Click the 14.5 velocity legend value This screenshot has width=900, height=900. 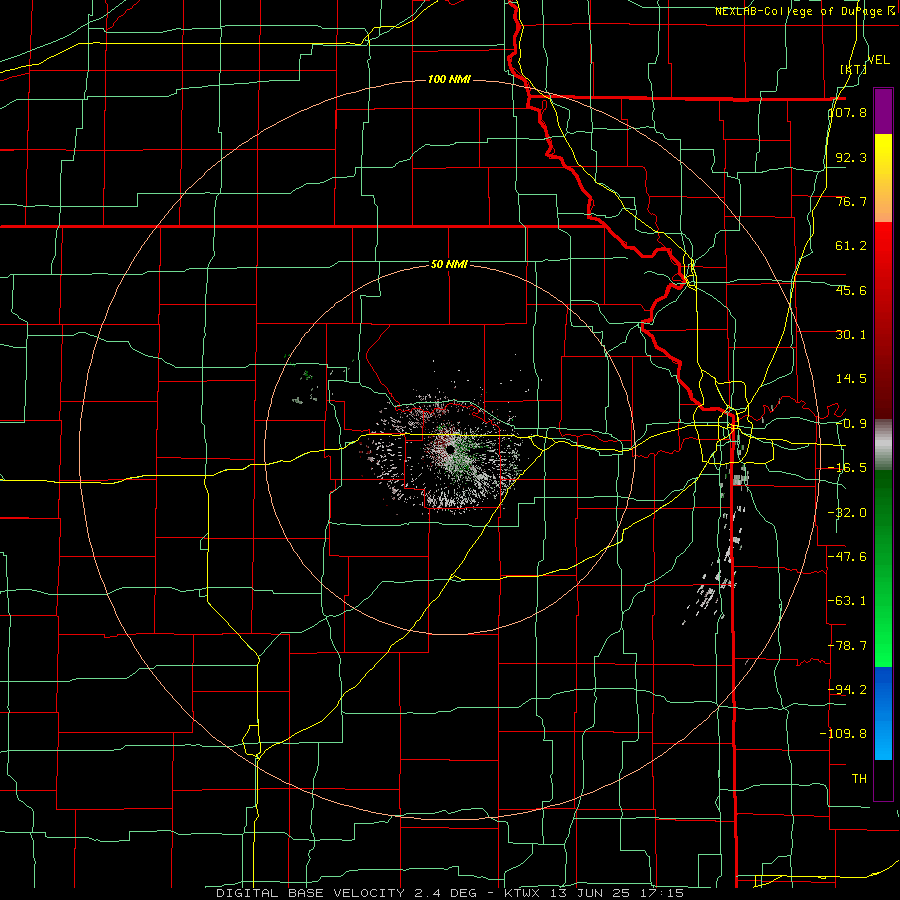point(851,379)
